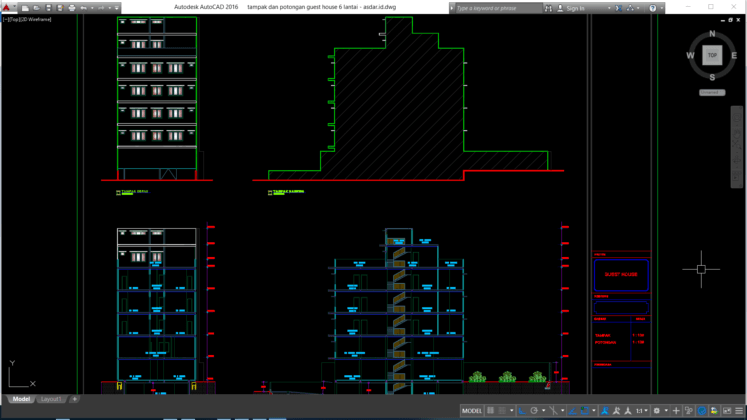
Task: Click the Undo arrow in Quick Access toolbar
Action: [x=84, y=8]
